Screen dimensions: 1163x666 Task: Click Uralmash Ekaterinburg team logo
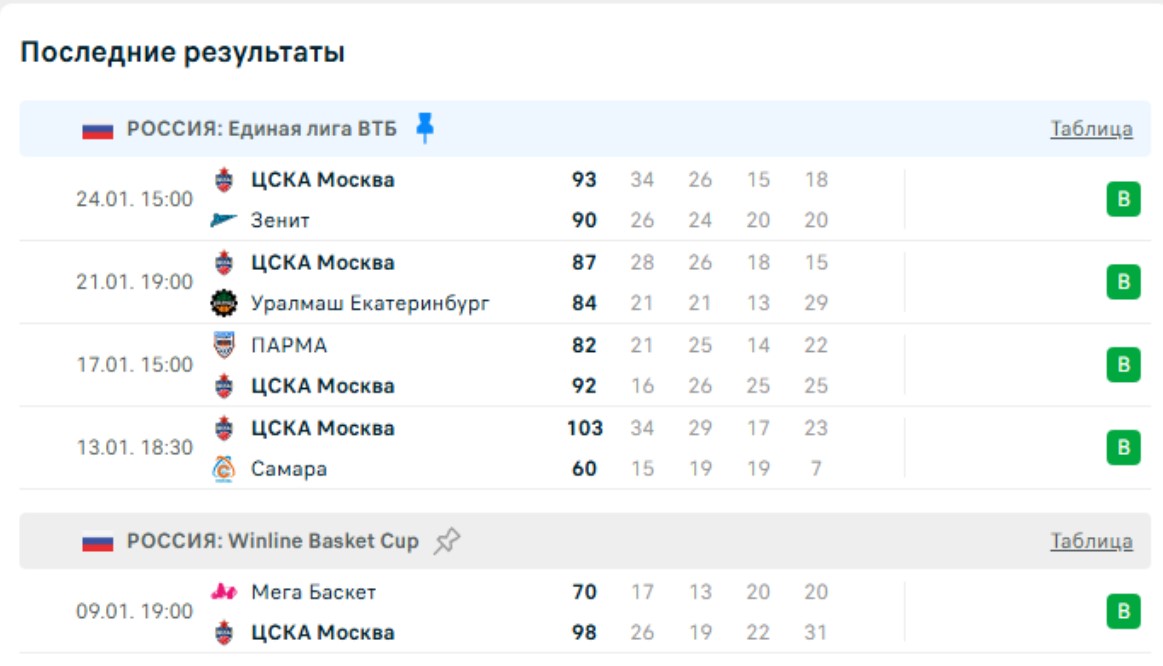click(x=223, y=302)
